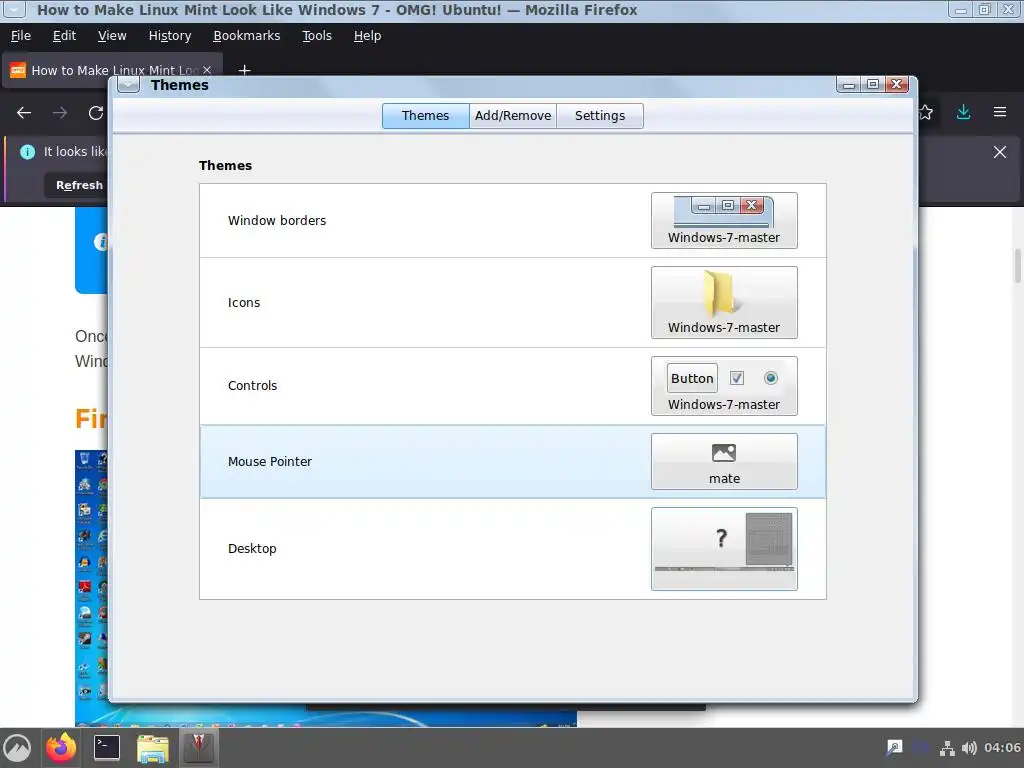Open the Firefox downloads panel
The width and height of the screenshot is (1024, 768).
[963, 112]
